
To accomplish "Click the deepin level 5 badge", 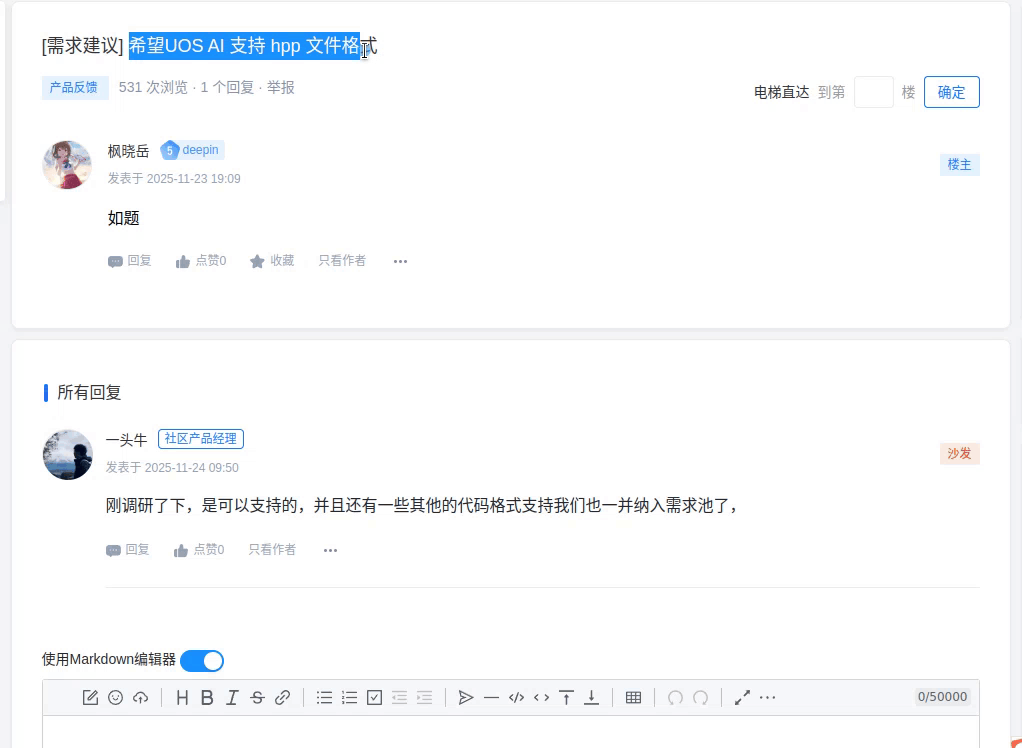I will click(192, 150).
